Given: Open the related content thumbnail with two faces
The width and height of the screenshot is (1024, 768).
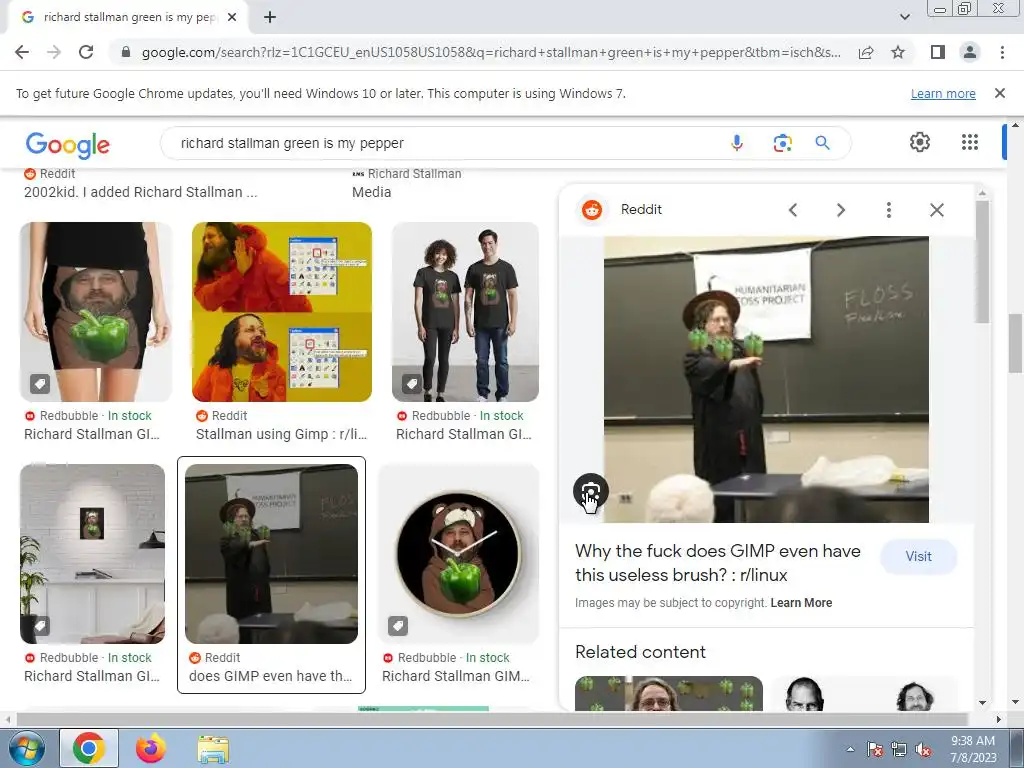Looking at the screenshot, I should point(865,694).
